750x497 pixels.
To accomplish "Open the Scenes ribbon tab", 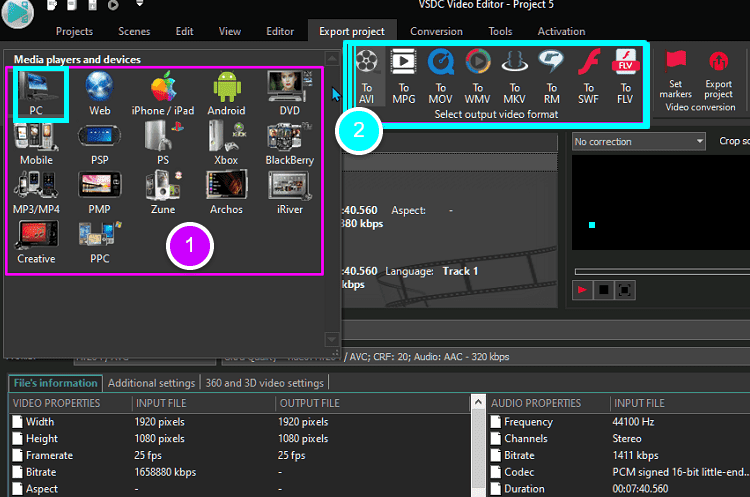I will coord(134,32).
